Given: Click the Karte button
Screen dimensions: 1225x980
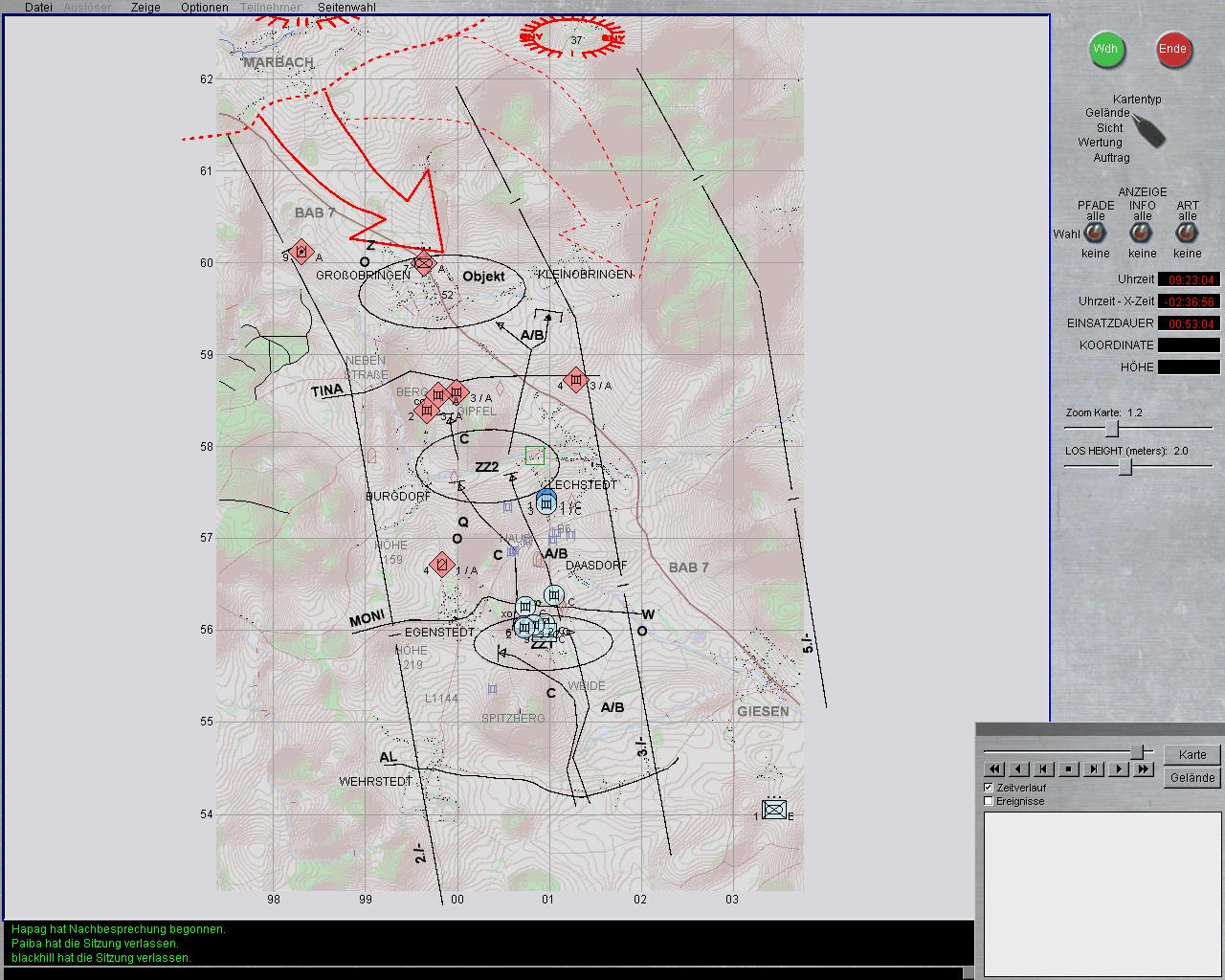Looking at the screenshot, I should (x=1192, y=754).
